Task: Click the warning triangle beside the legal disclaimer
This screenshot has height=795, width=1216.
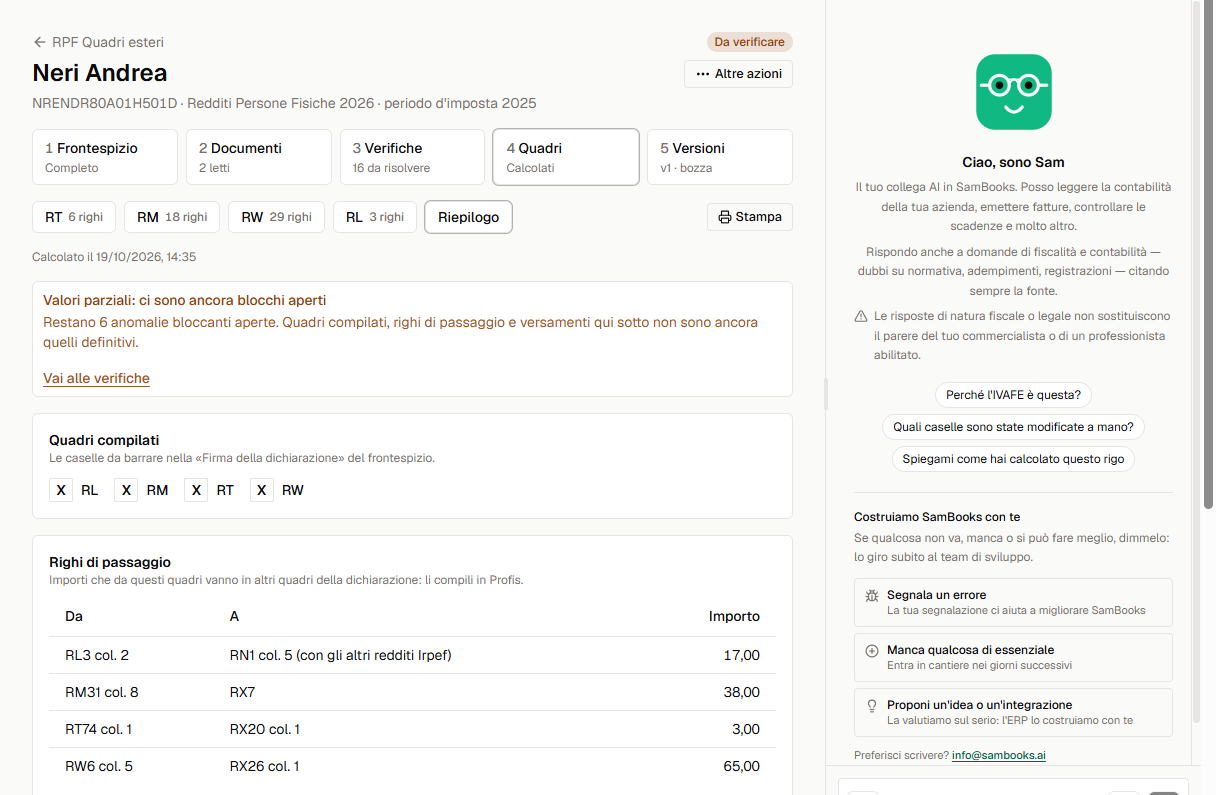Action: tap(861, 316)
